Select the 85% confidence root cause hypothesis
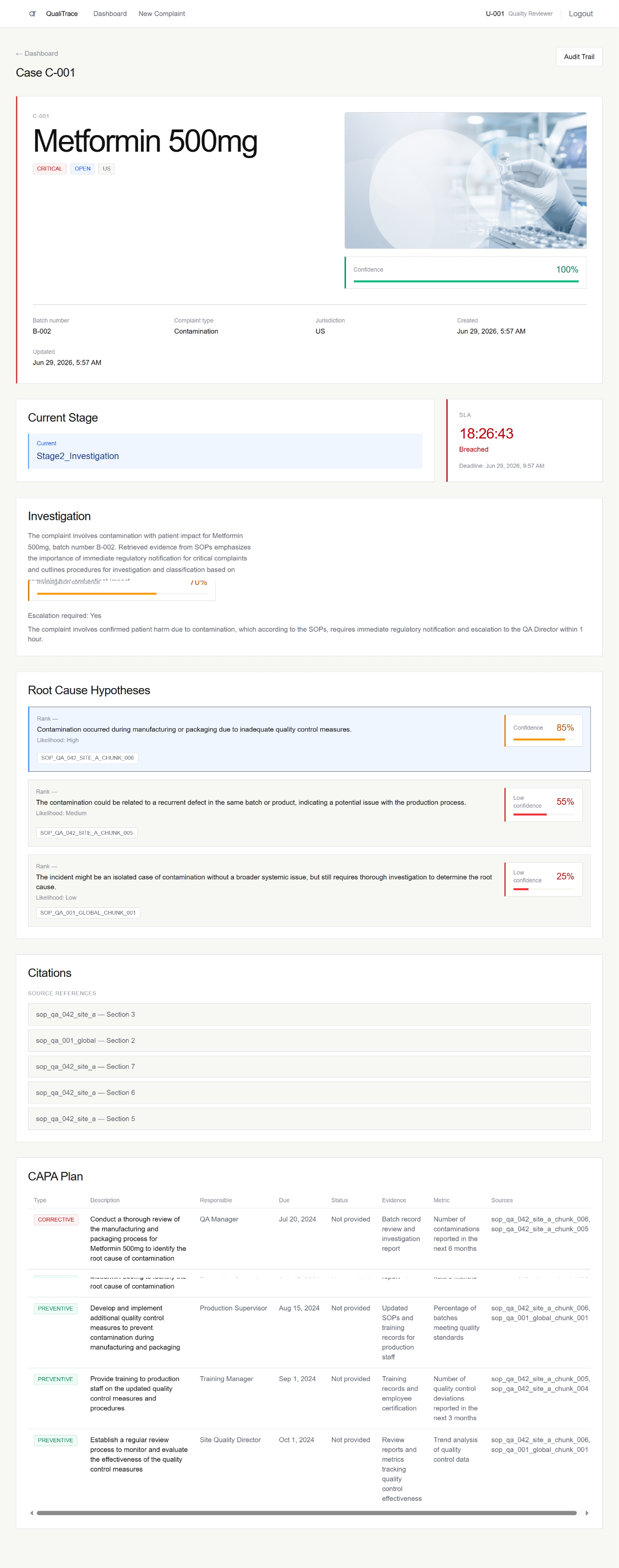The height and width of the screenshot is (1568, 619). coord(309,739)
